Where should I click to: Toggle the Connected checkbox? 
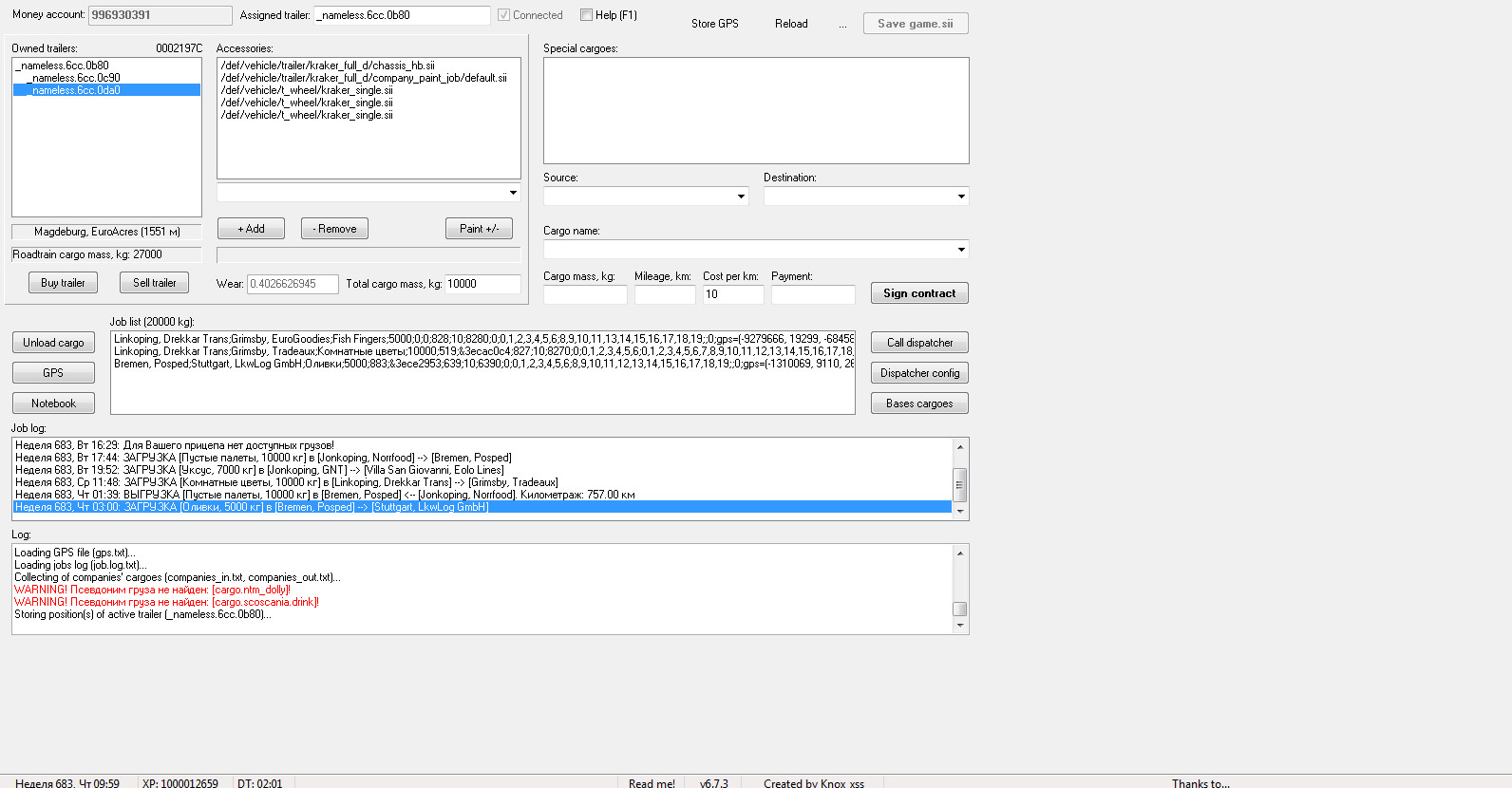click(504, 15)
